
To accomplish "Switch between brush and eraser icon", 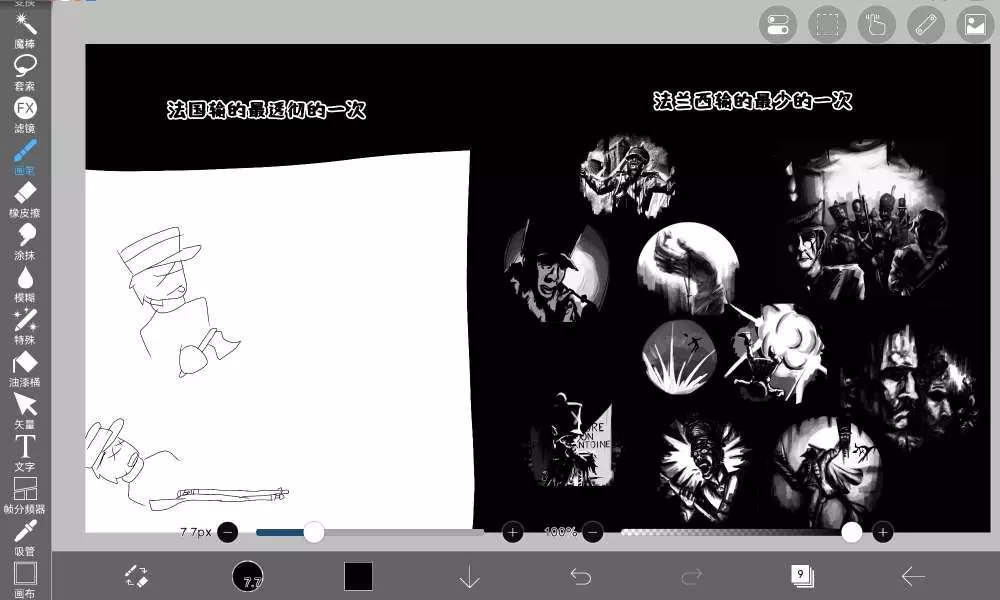I will pos(136,576).
